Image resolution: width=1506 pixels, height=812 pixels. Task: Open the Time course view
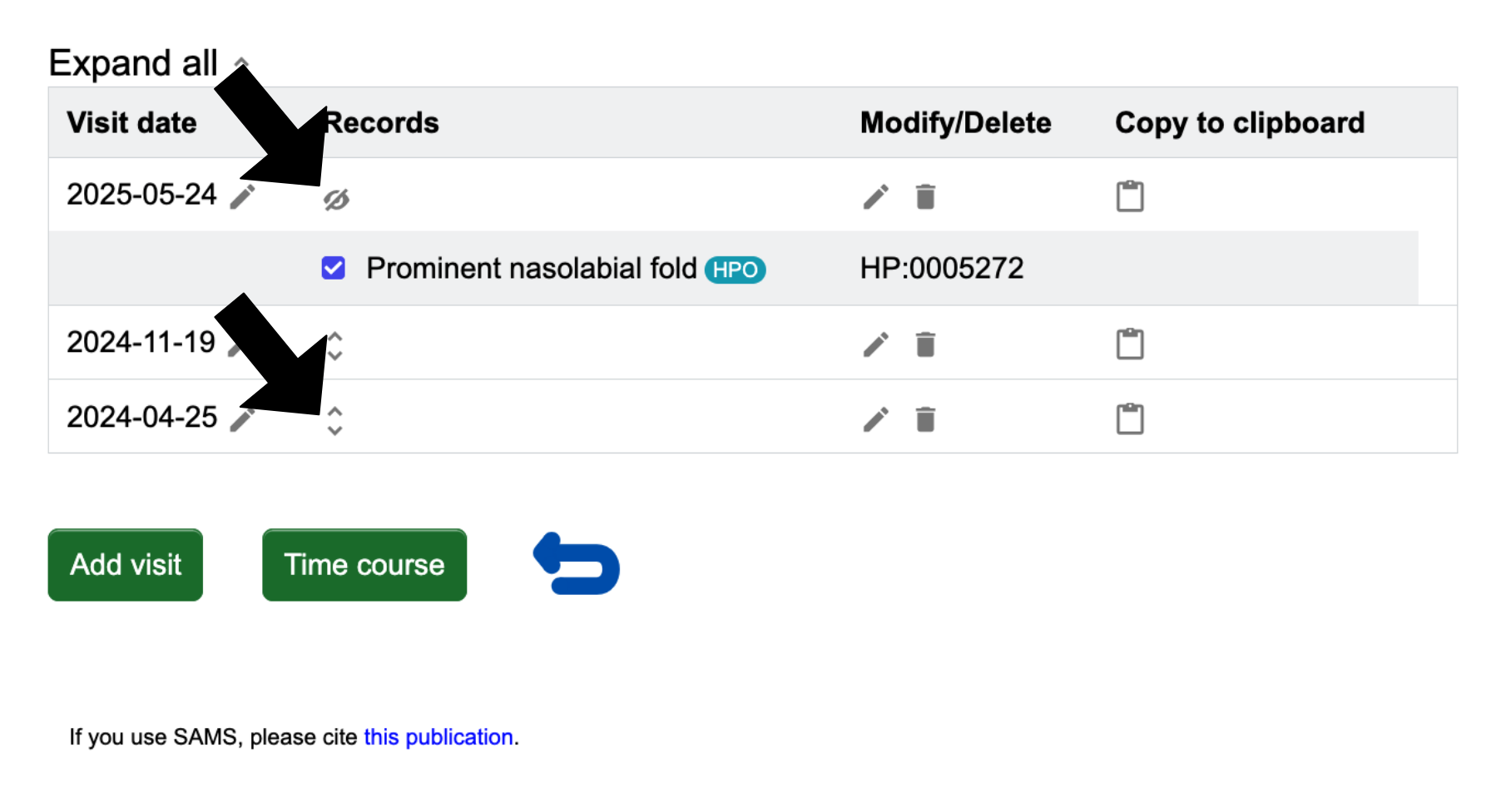click(x=364, y=565)
